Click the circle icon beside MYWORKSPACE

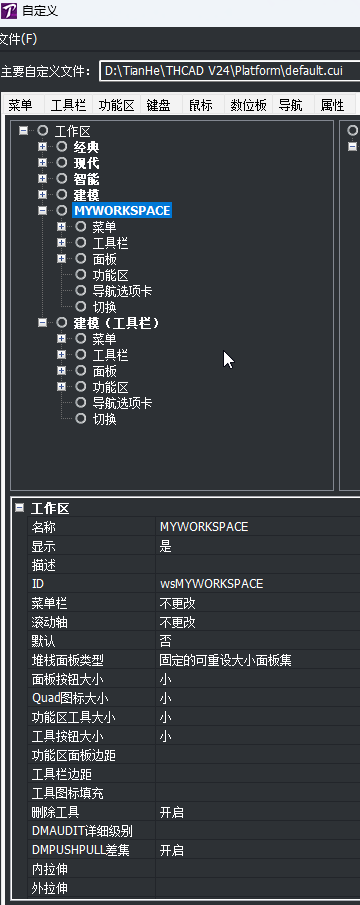point(62,211)
